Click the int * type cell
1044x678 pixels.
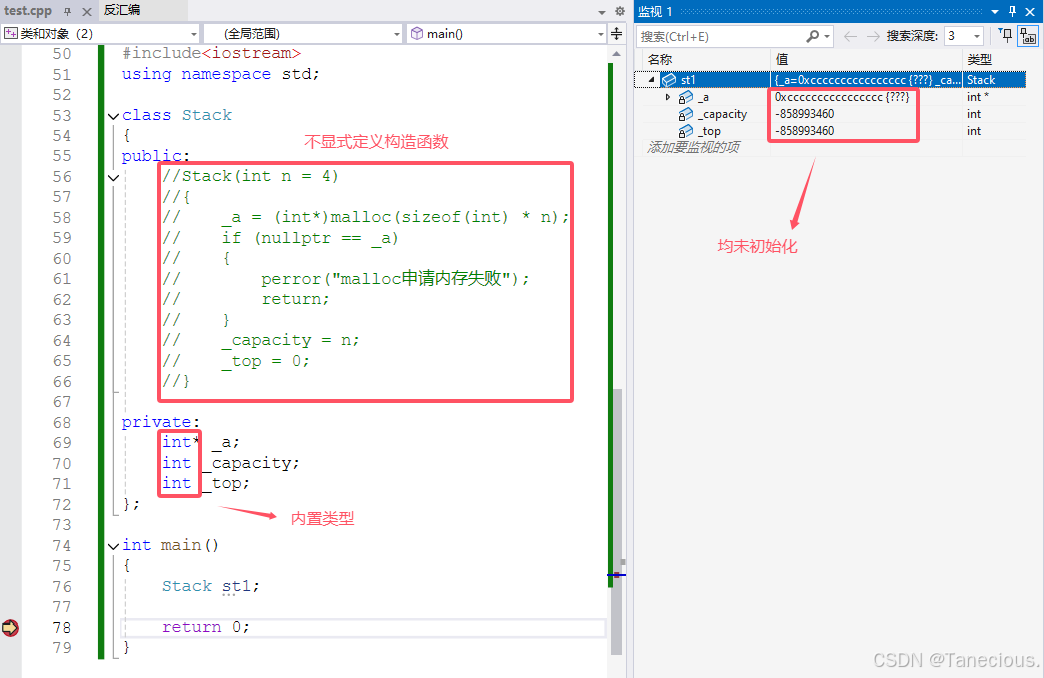[977, 97]
